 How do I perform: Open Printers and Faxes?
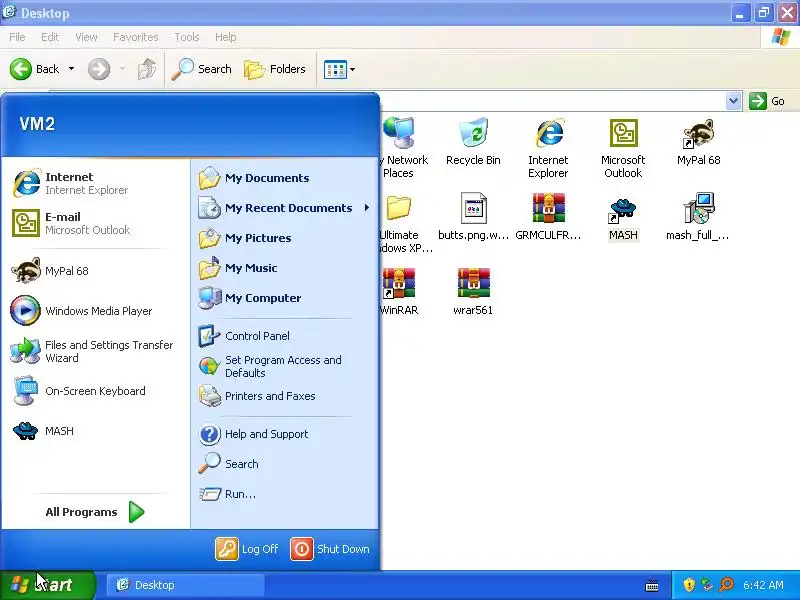click(285, 396)
